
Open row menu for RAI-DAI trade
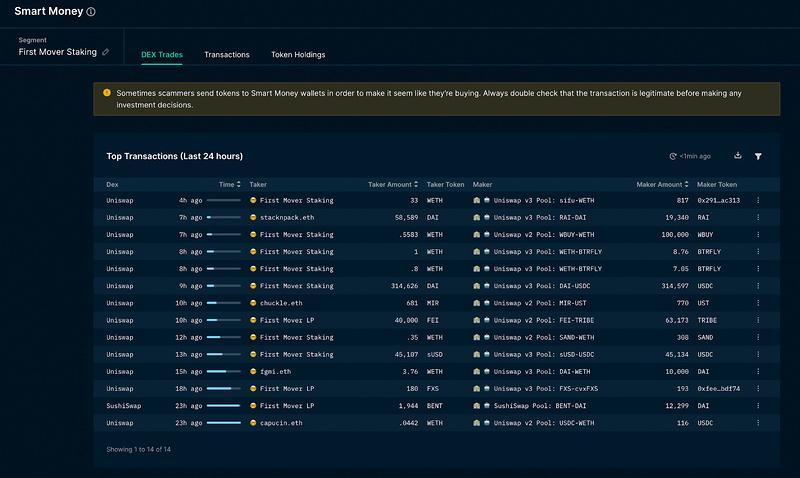pyautogui.click(x=758, y=217)
